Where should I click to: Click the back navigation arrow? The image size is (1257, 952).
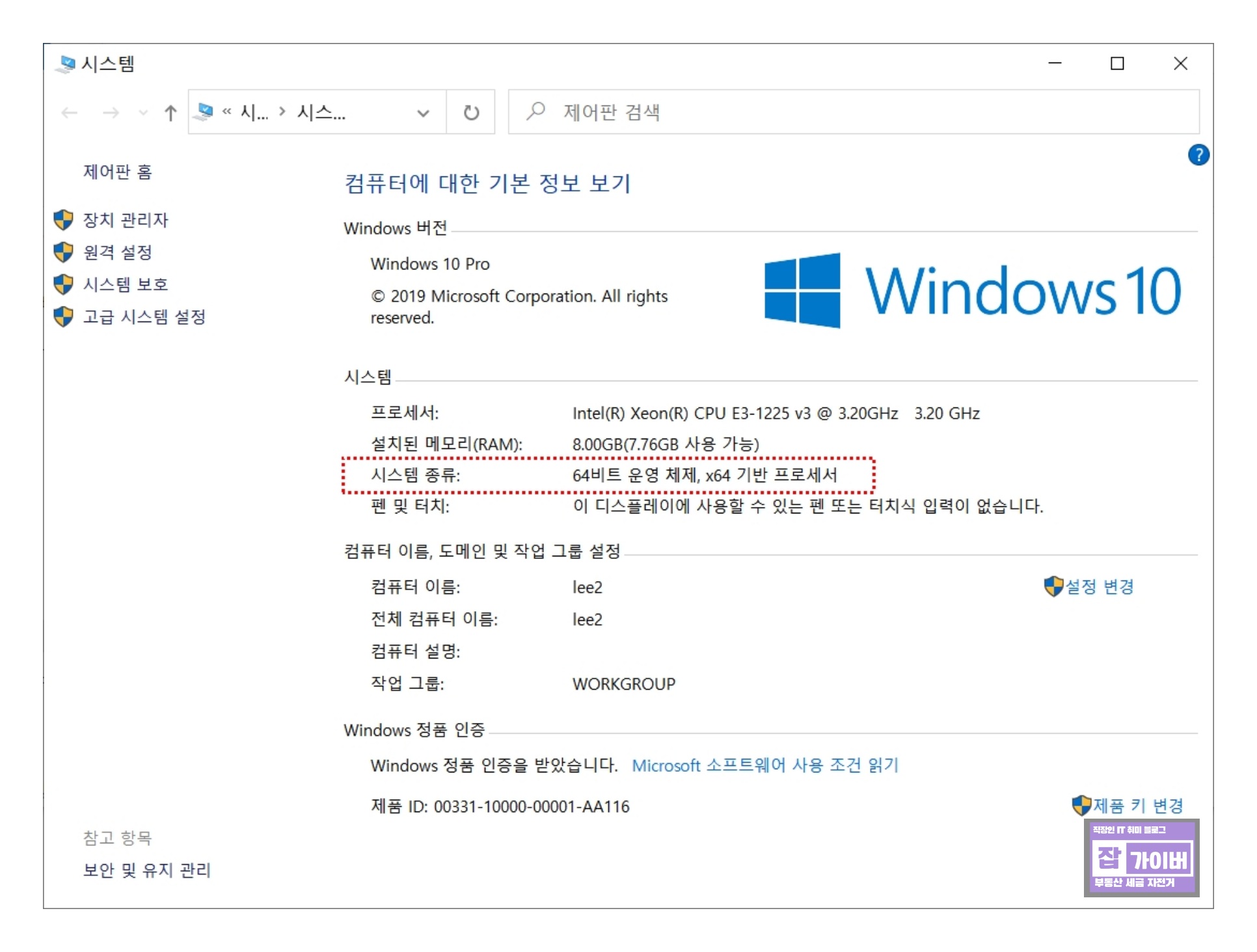70,113
